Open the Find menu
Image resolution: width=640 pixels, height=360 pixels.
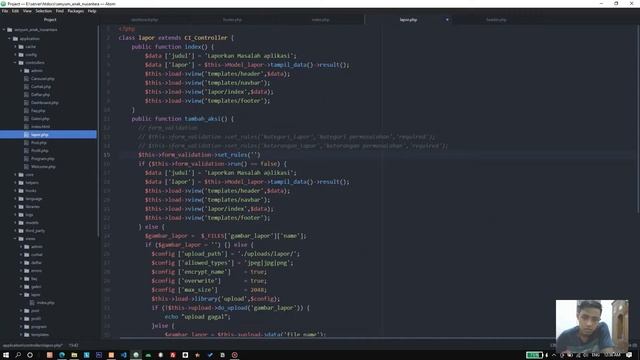[x=60, y=11]
